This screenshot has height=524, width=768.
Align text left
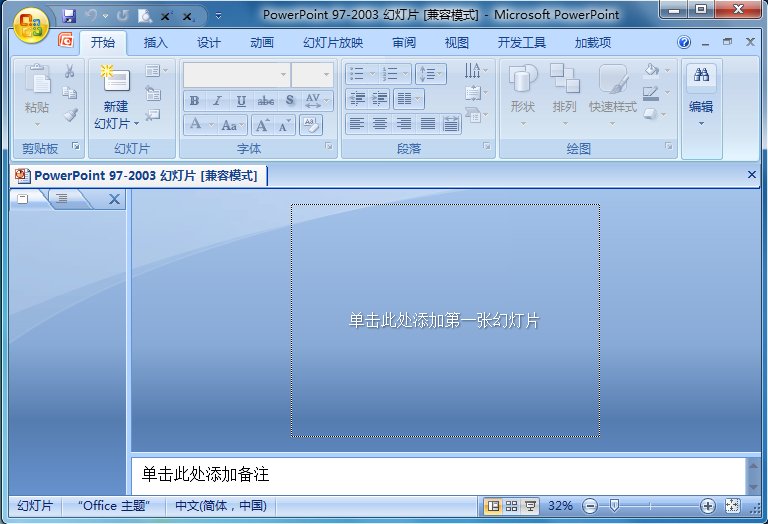tap(357, 123)
